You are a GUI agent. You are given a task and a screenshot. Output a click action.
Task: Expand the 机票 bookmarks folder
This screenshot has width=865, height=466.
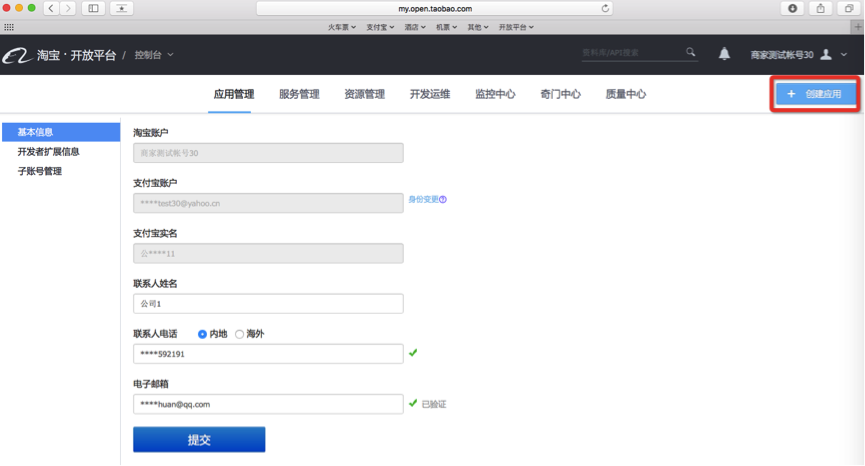pyautogui.click(x=446, y=27)
